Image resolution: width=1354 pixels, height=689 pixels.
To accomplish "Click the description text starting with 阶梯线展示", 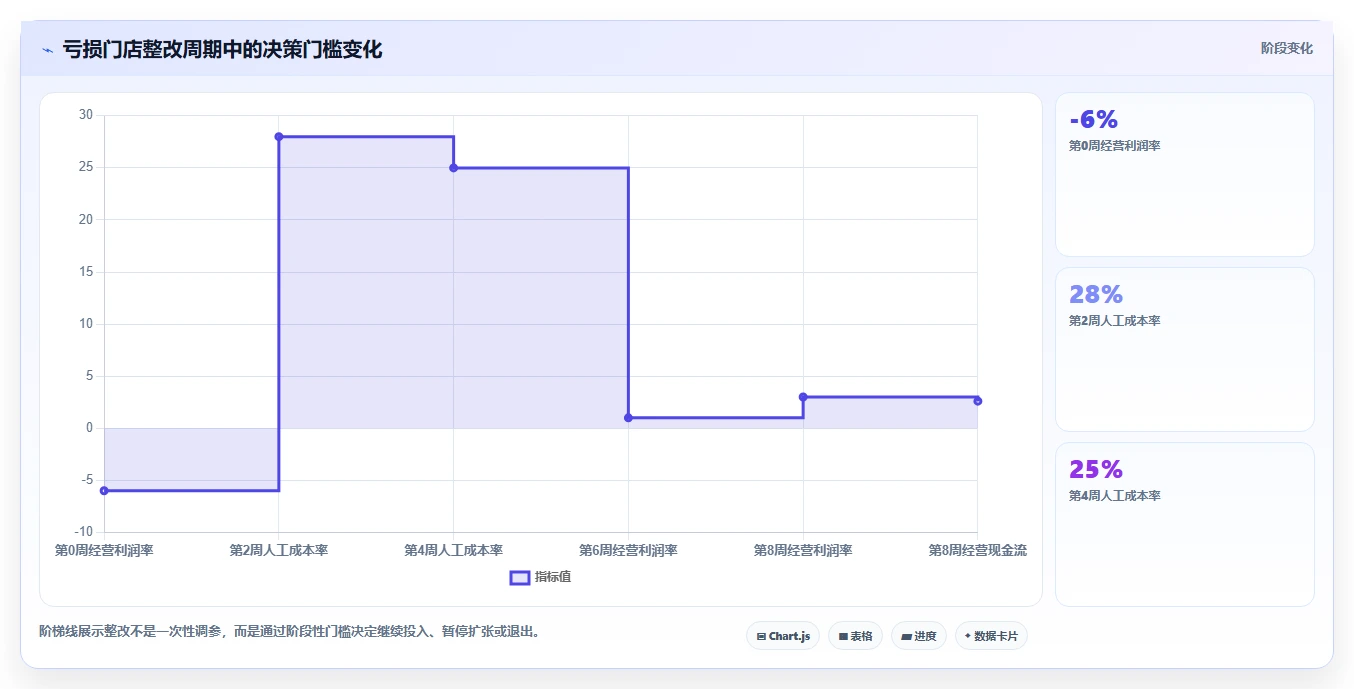I will [290, 632].
